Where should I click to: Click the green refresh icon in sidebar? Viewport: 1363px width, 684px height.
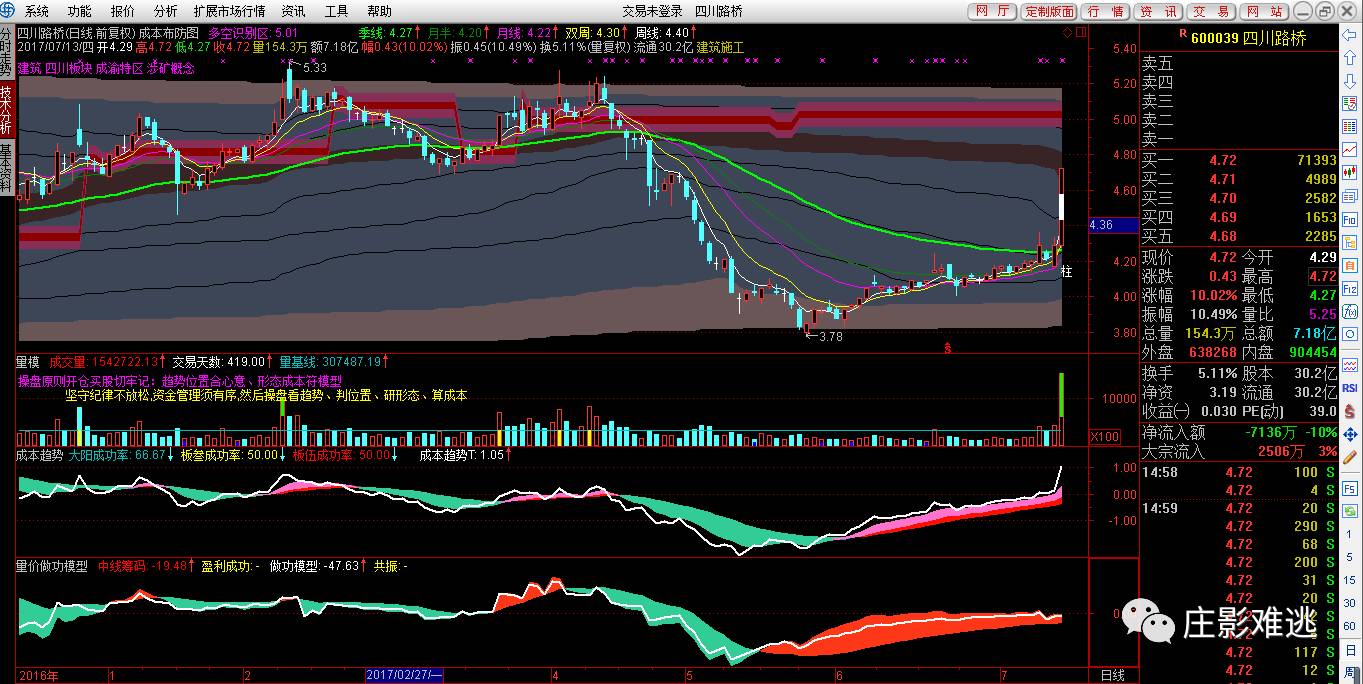[1349, 511]
